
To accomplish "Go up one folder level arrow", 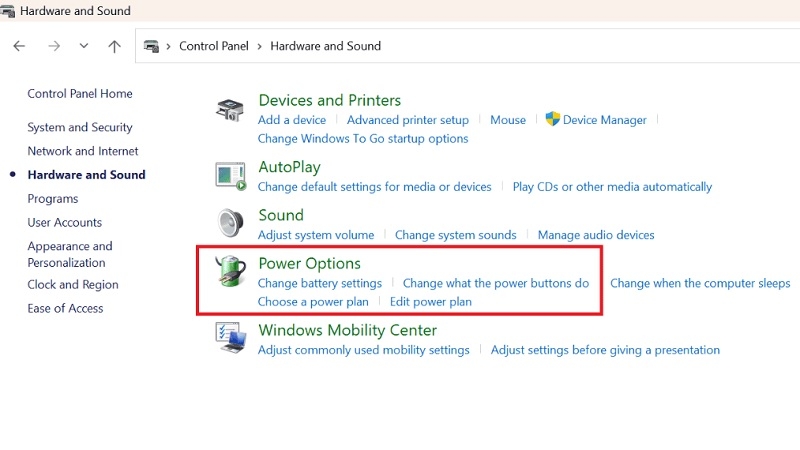I will pyautogui.click(x=114, y=46).
